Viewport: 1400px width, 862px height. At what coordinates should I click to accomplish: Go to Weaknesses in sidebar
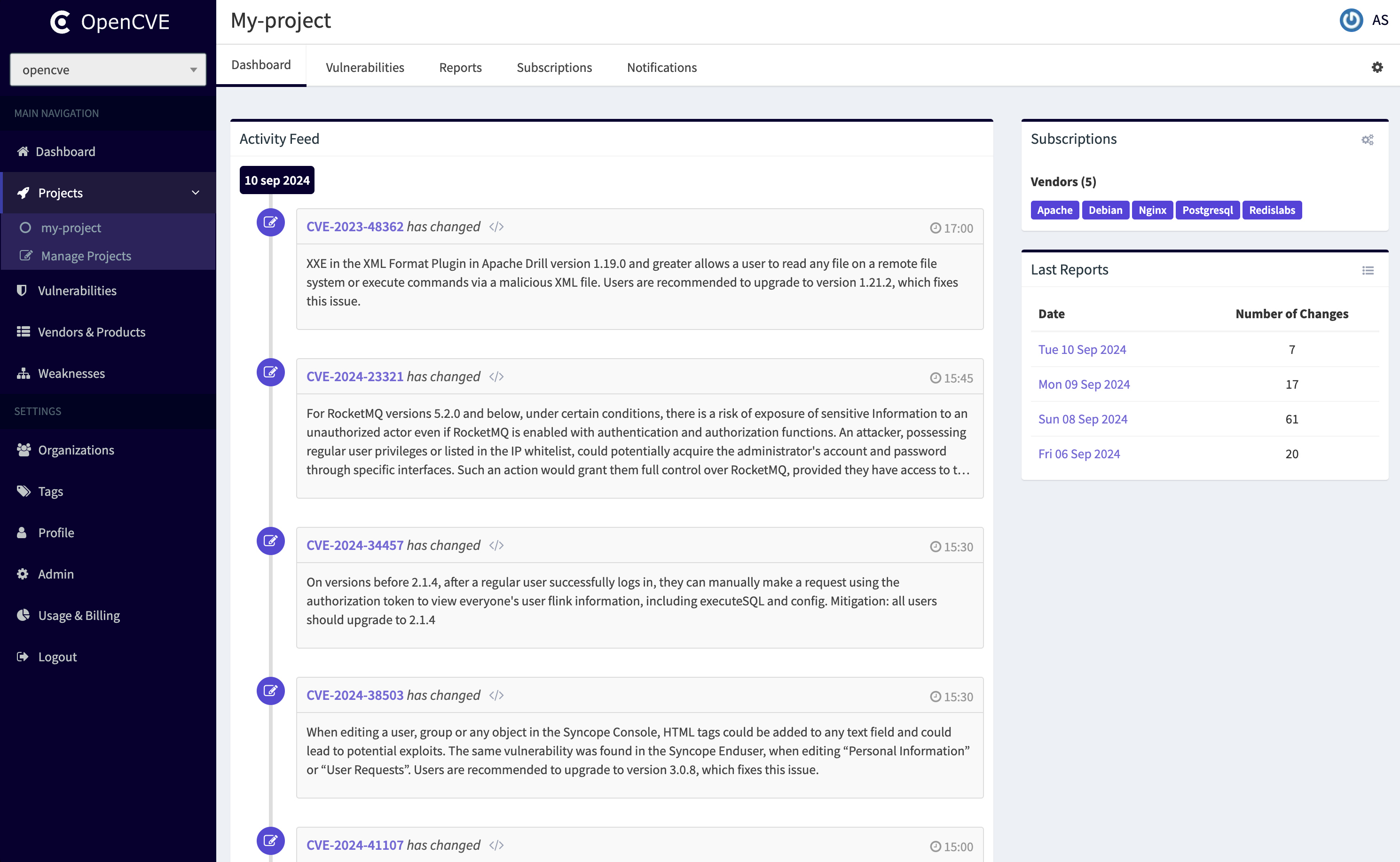pos(71,373)
